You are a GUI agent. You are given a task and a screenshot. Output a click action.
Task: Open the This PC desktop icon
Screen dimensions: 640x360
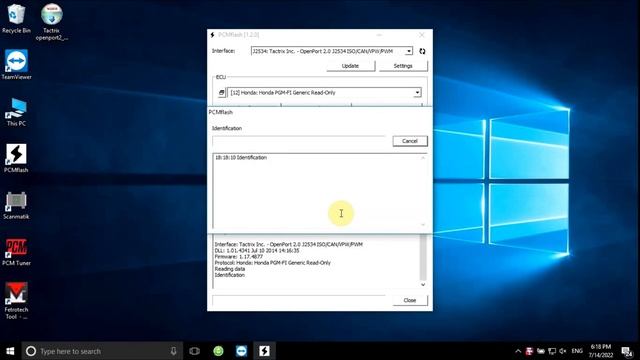coord(16,111)
